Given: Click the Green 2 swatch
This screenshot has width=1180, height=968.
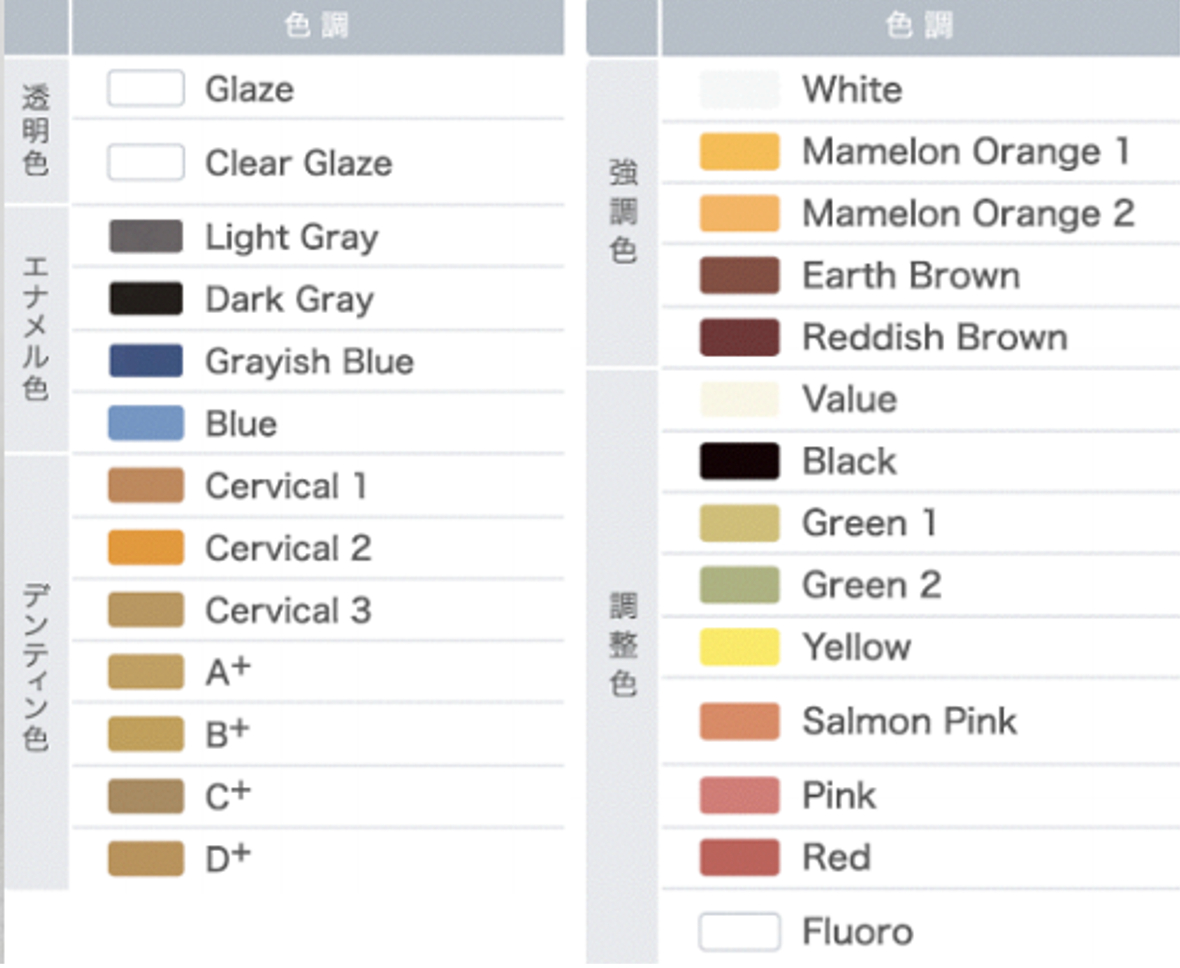Looking at the screenshot, I should [739, 585].
